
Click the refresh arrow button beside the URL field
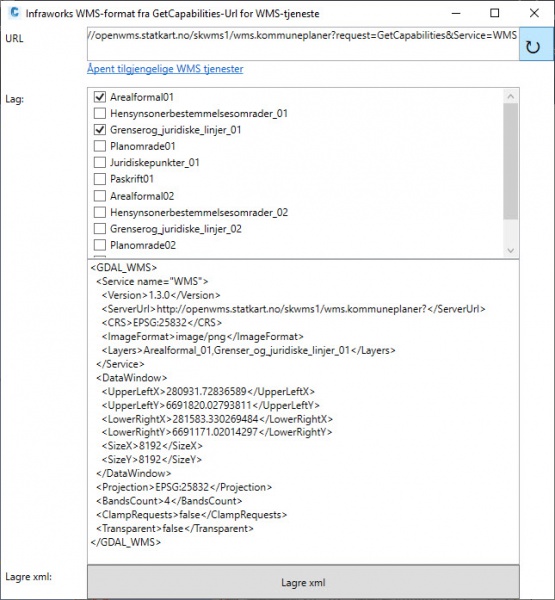[536, 44]
